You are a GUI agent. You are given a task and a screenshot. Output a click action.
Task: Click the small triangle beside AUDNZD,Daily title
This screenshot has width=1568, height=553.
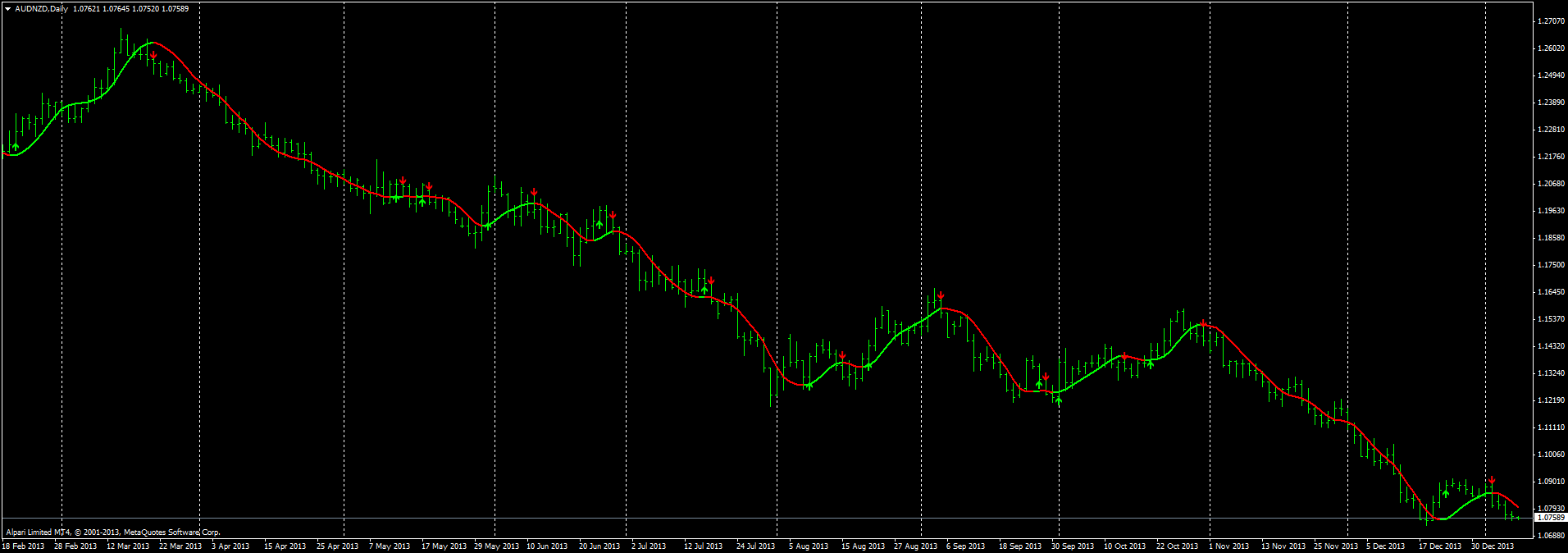click(8, 9)
